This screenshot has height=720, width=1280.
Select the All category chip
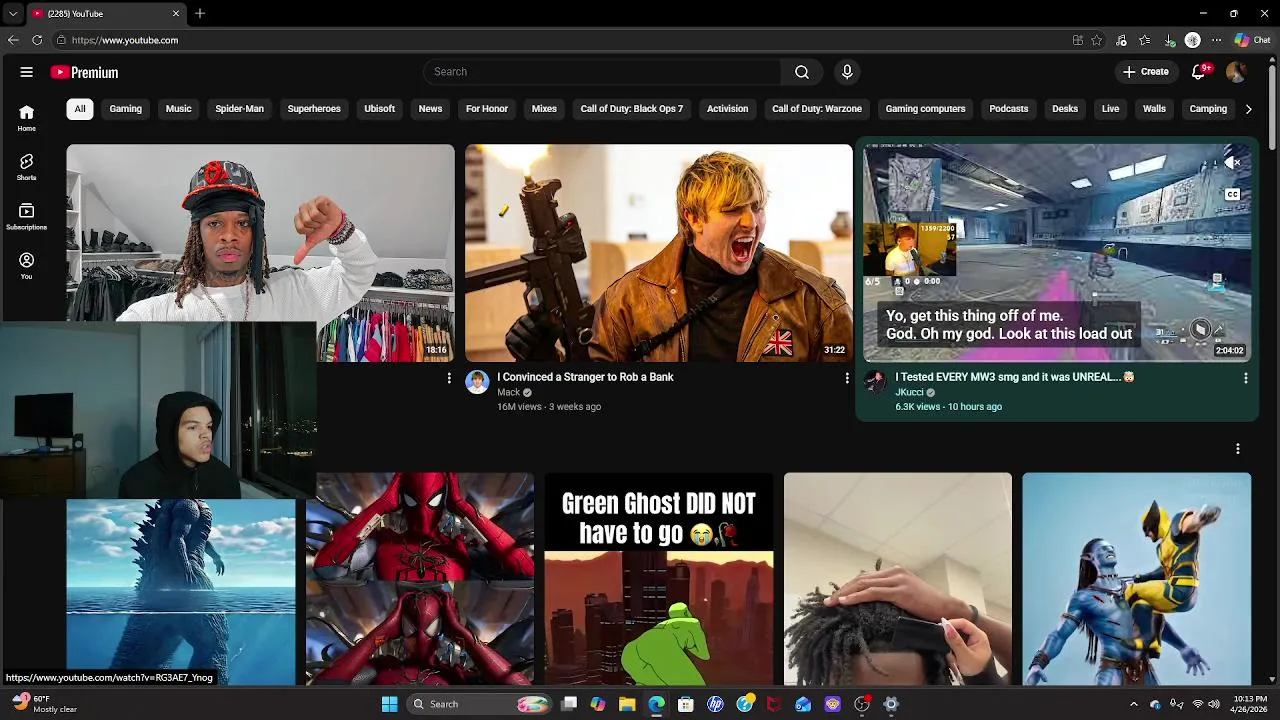[80, 109]
